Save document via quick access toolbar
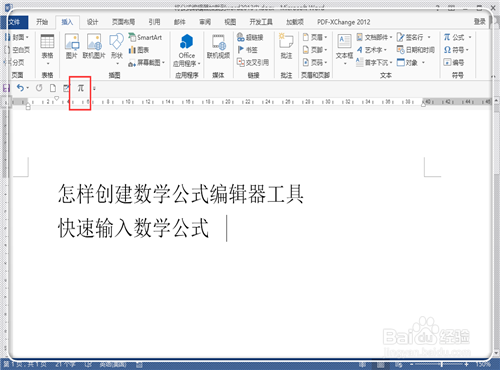Viewport: 500px width, 370px height. [x=6, y=88]
